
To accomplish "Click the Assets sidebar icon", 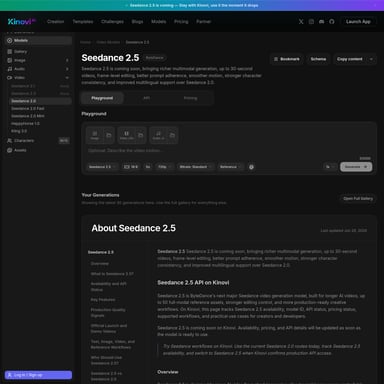I will tap(10, 150).
